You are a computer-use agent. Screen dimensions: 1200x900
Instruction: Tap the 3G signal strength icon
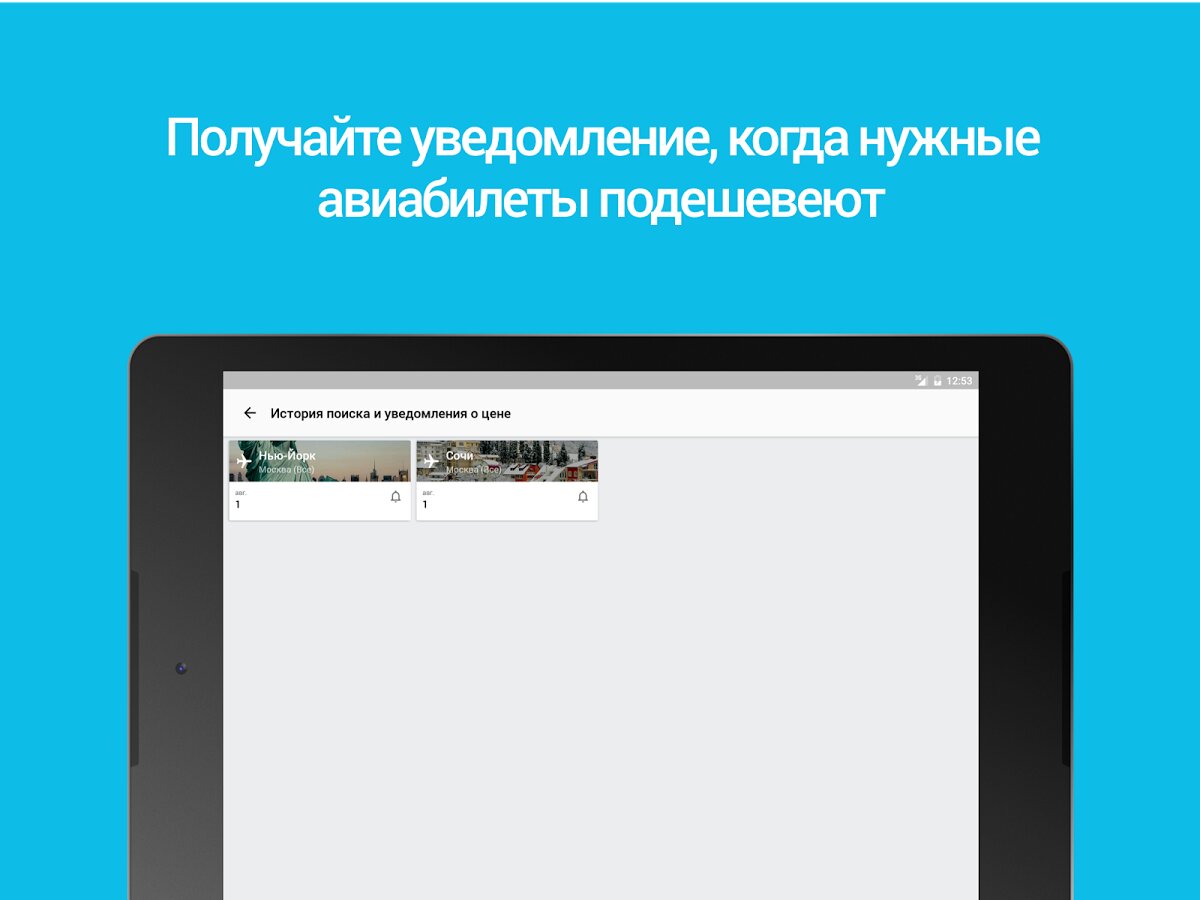click(x=920, y=381)
